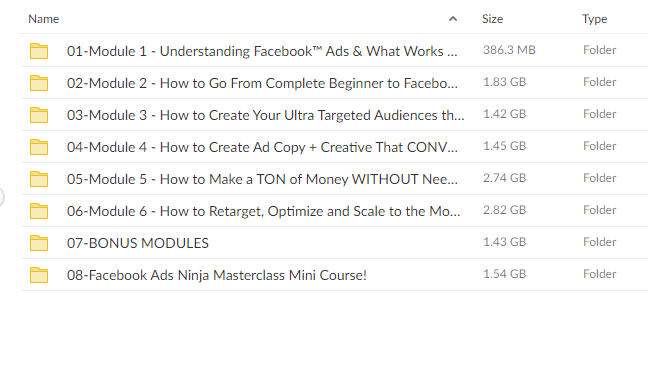Viewport: 648px width, 378px height.
Task: Sort the list by Name column
Action: tap(43, 19)
